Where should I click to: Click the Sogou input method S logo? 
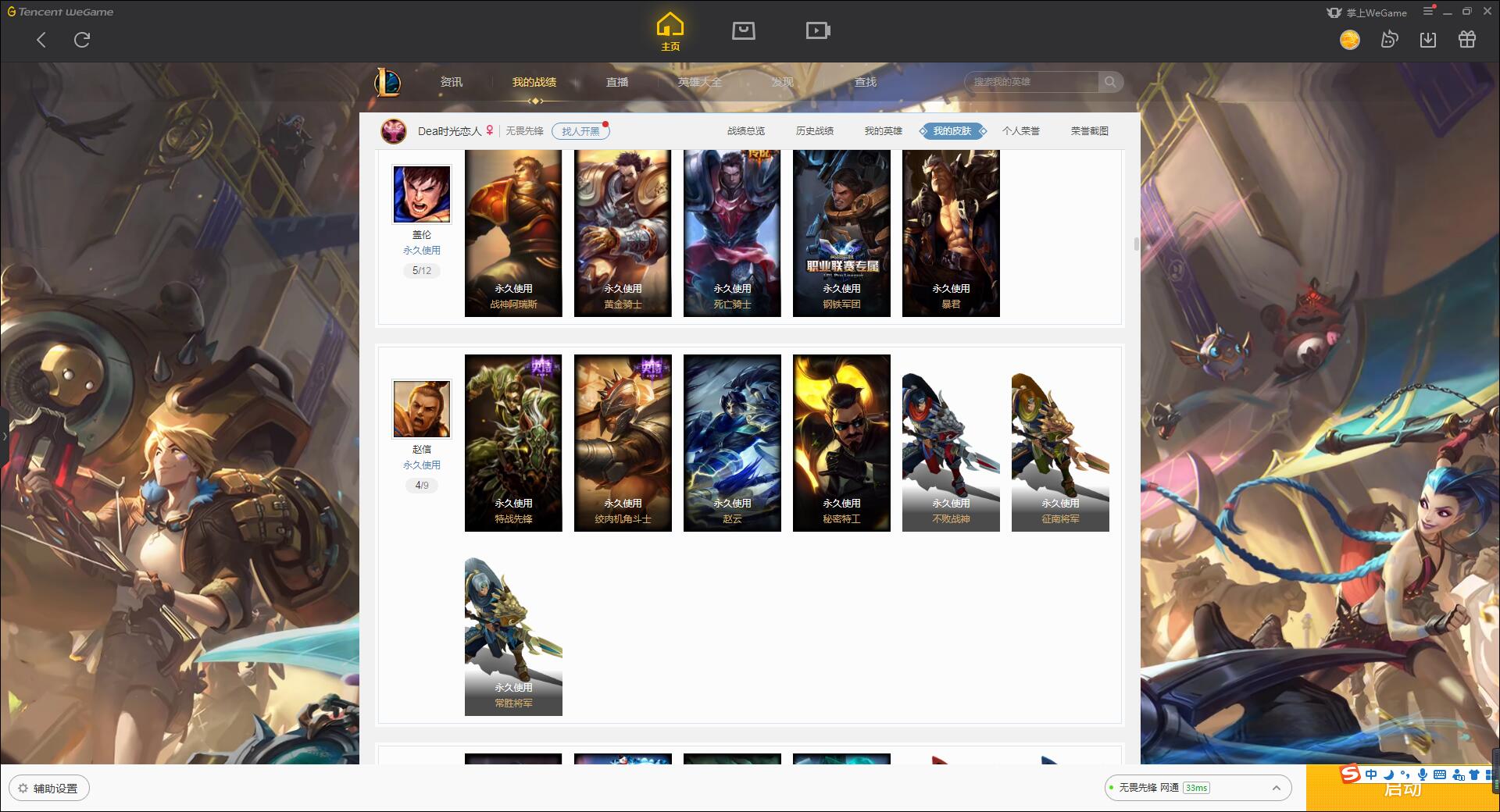1350,775
